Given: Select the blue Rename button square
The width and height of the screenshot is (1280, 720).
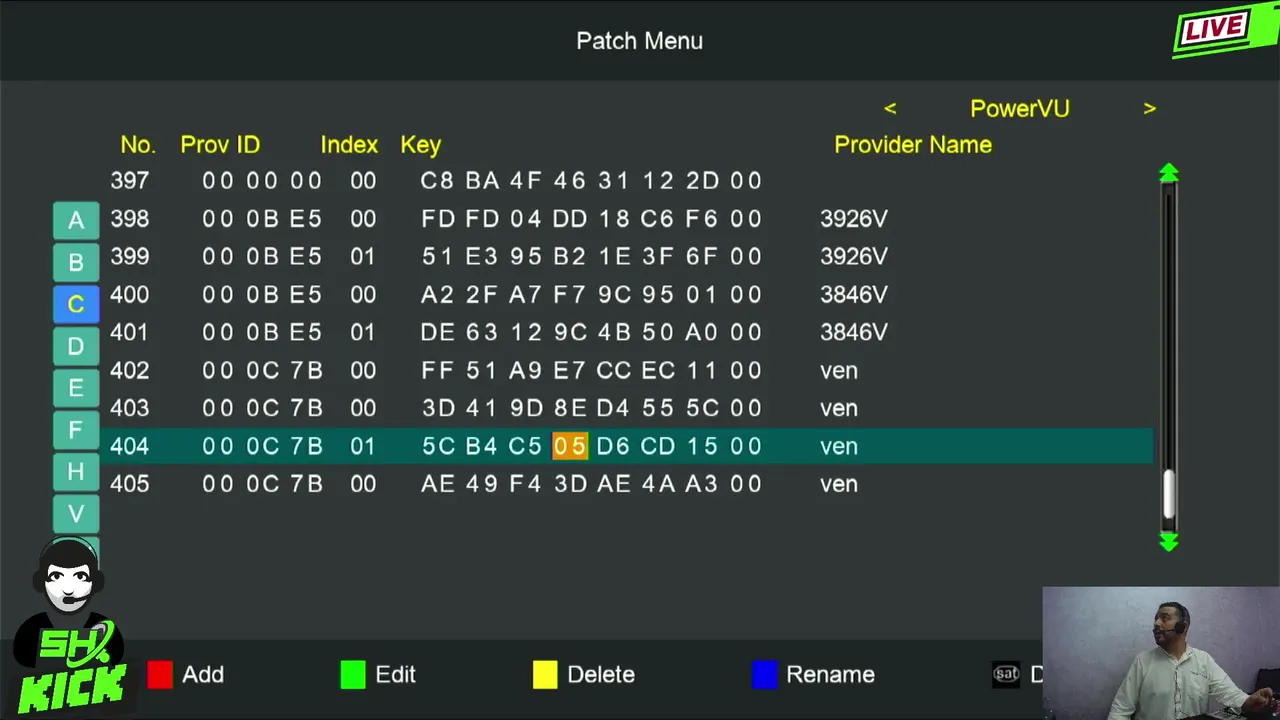Looking at the screenshot, I should [x=764, y=675].
